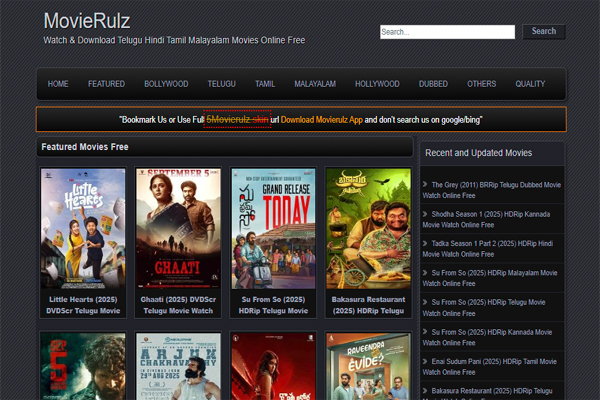This screenshot has width=600, height=400.
Task: Go to the MALAYALAM category
Action: 315,84
